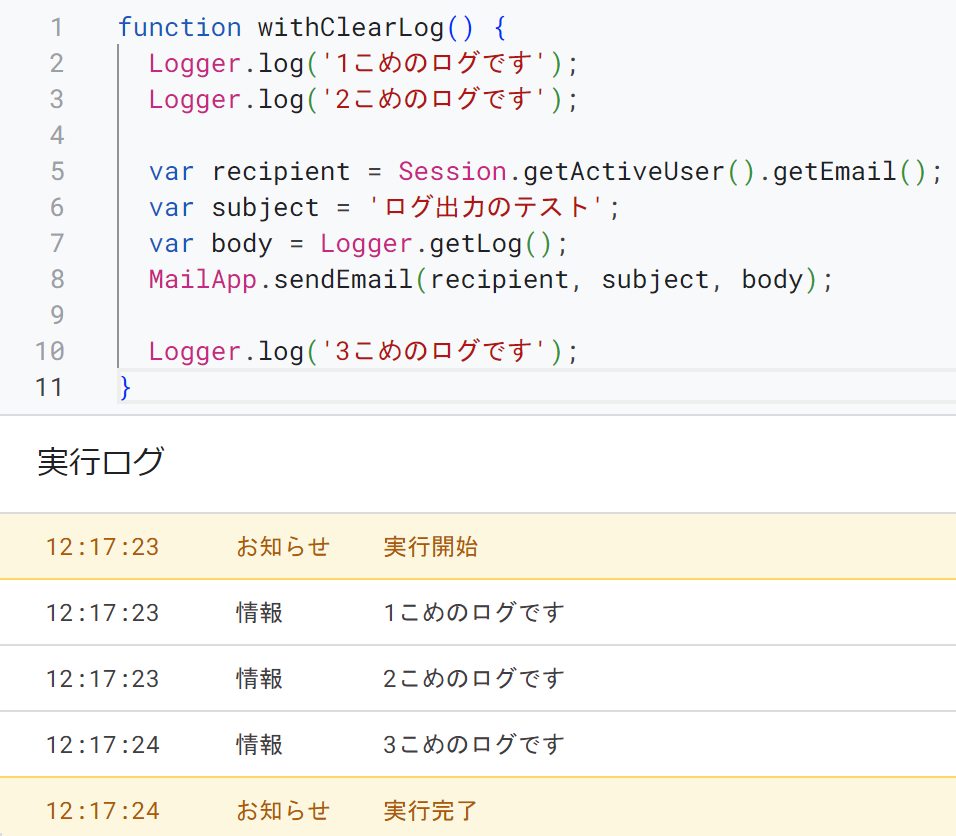Select line number 10 in the gutter
This screenshot has width=956, height=836.
pyautogui.click(x=50, y=351)
